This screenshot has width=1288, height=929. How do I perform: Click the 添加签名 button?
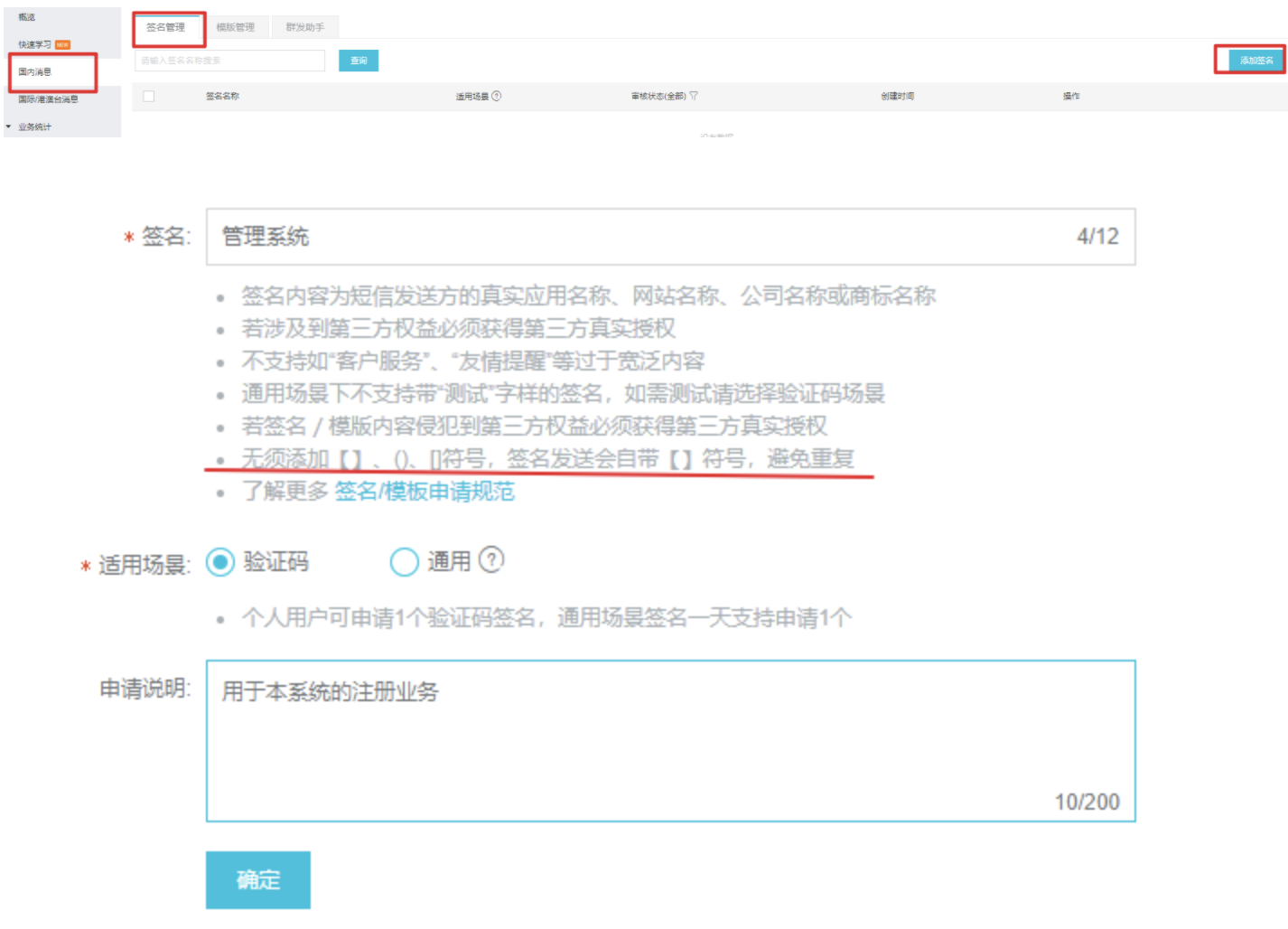(1255, 61)
